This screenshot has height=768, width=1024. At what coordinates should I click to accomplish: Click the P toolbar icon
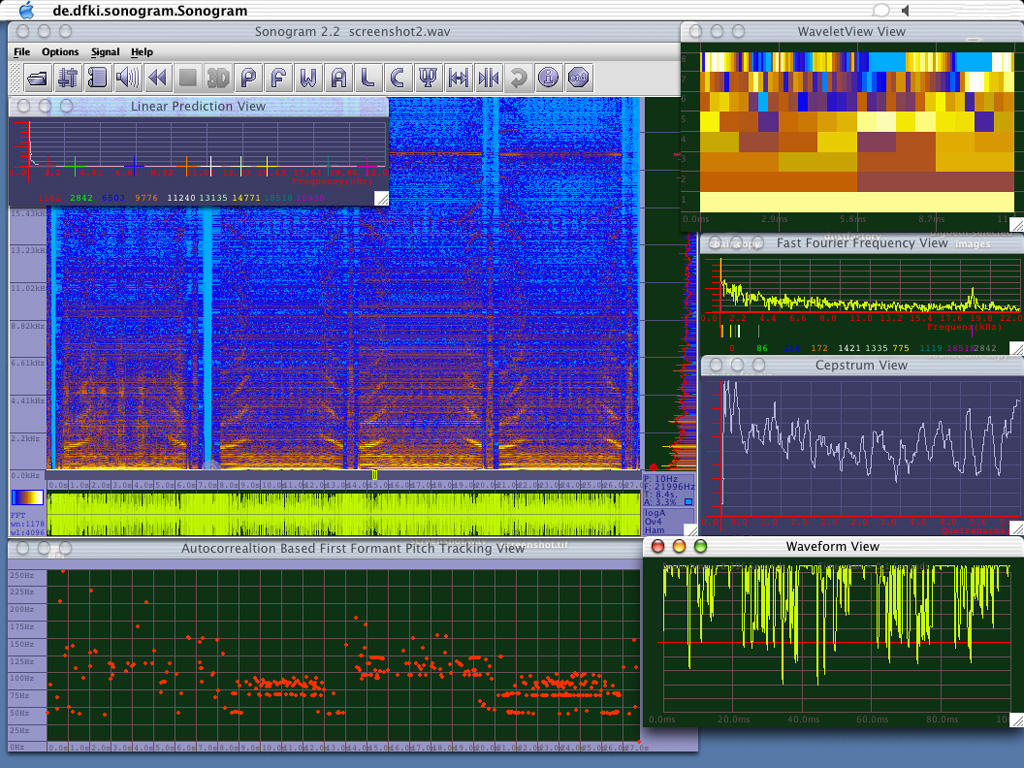pyautogui.click(x=248, y=78)
